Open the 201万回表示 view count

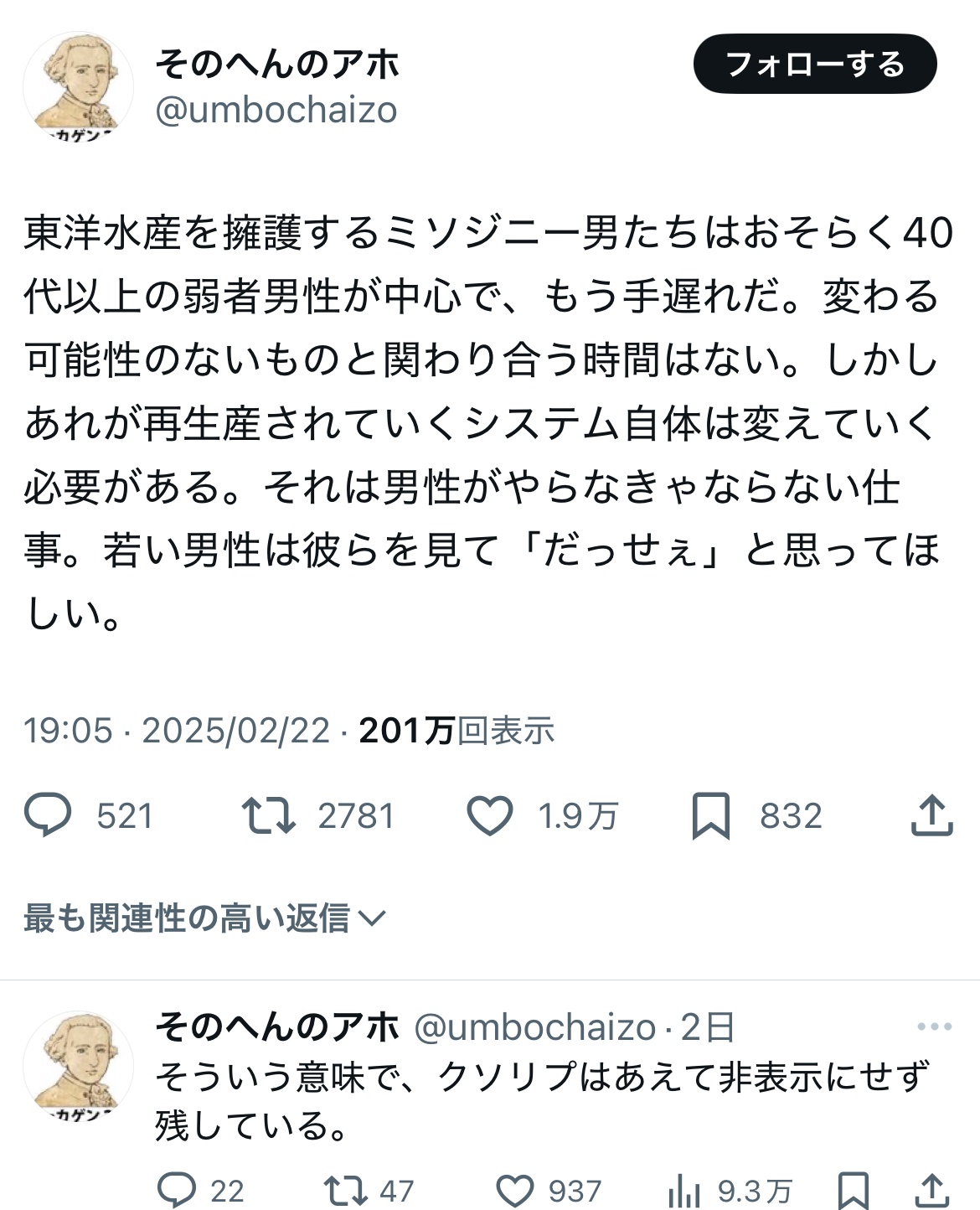[x=456, y=731]
